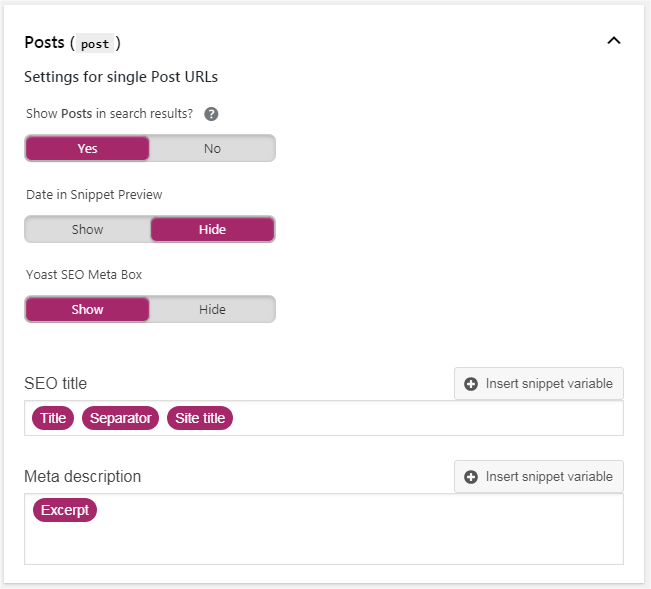Select Yes for showing Posts in search
The width and height of the screenshot is (651, 589).
(x=87, y=148)
